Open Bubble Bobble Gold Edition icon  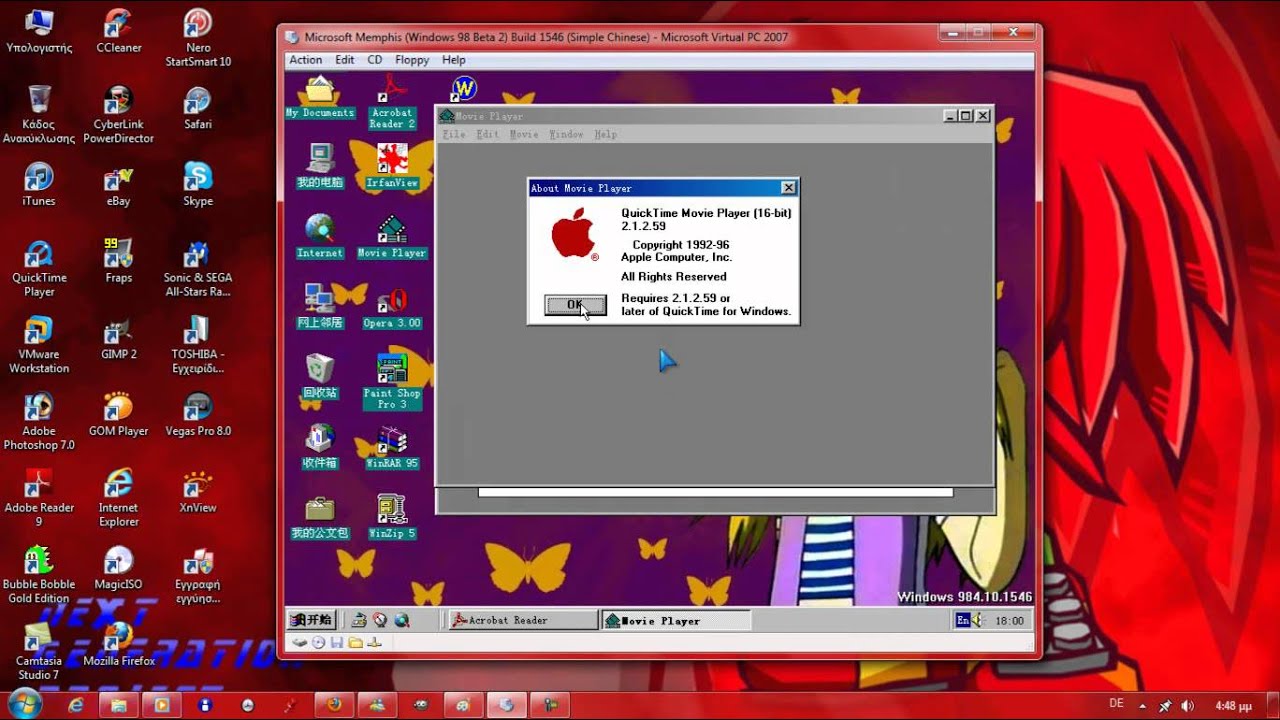coord(39,575)
